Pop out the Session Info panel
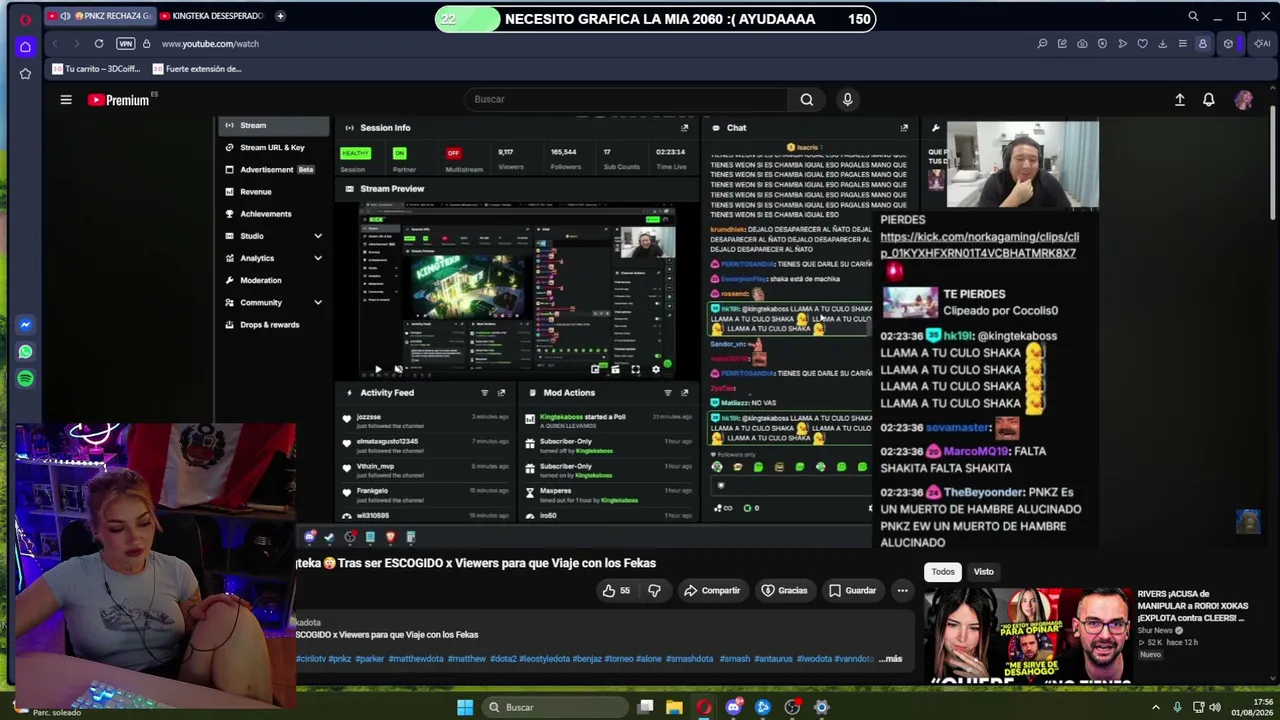The width and height of the screenshot is (1280, 720). pyautogui.click(x=684, y=128)
